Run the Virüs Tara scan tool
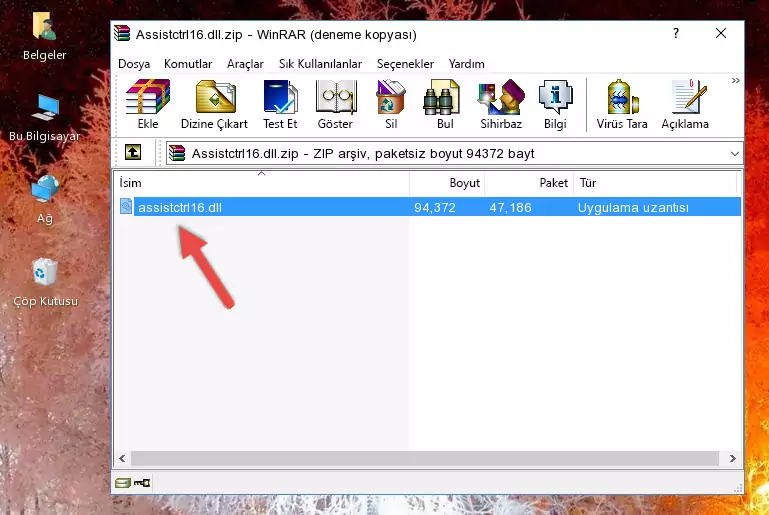The height and width of the screenshot is (515, 769). tap(622, 104)
